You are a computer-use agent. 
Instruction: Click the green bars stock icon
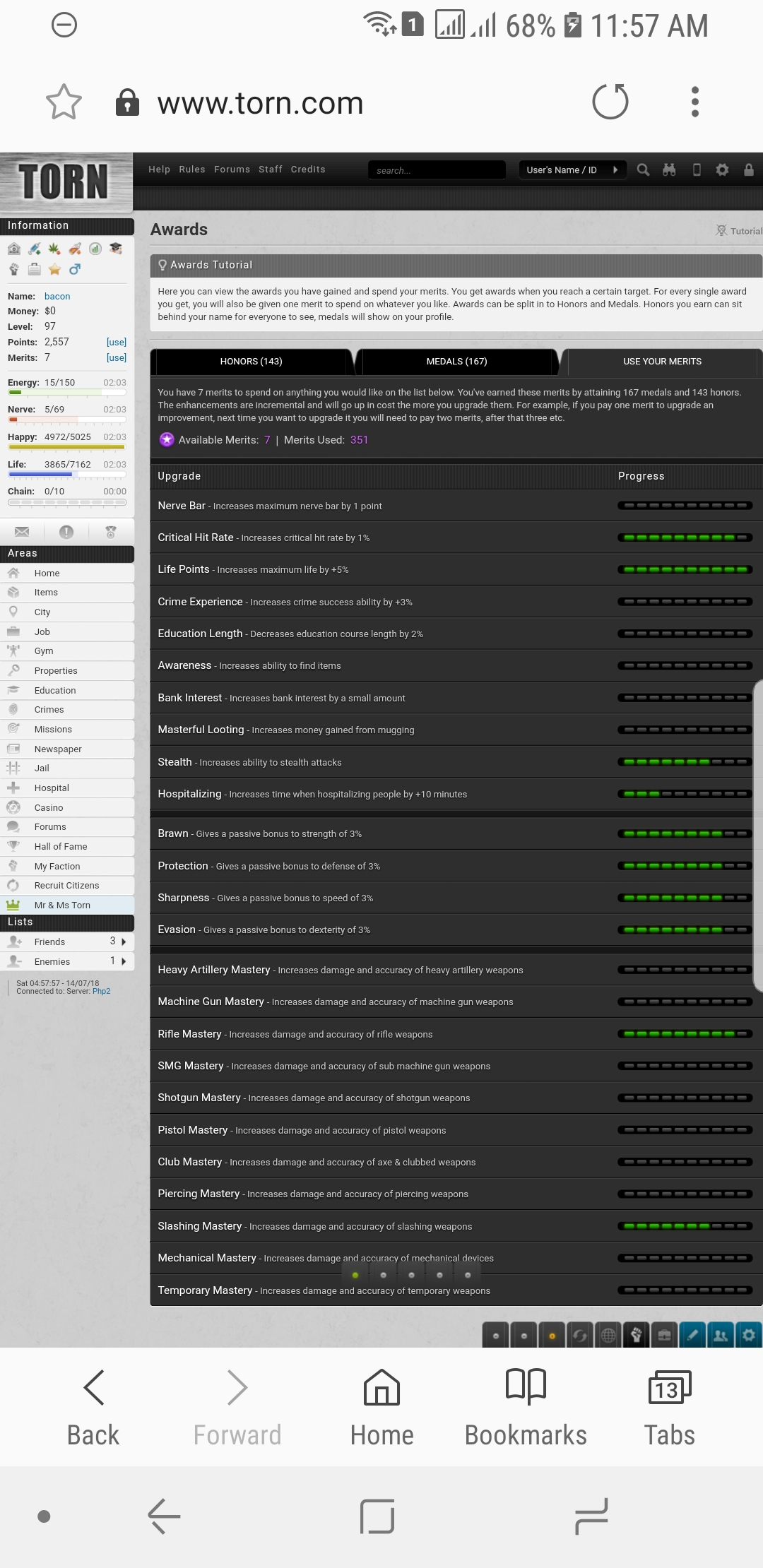point(95,249)
